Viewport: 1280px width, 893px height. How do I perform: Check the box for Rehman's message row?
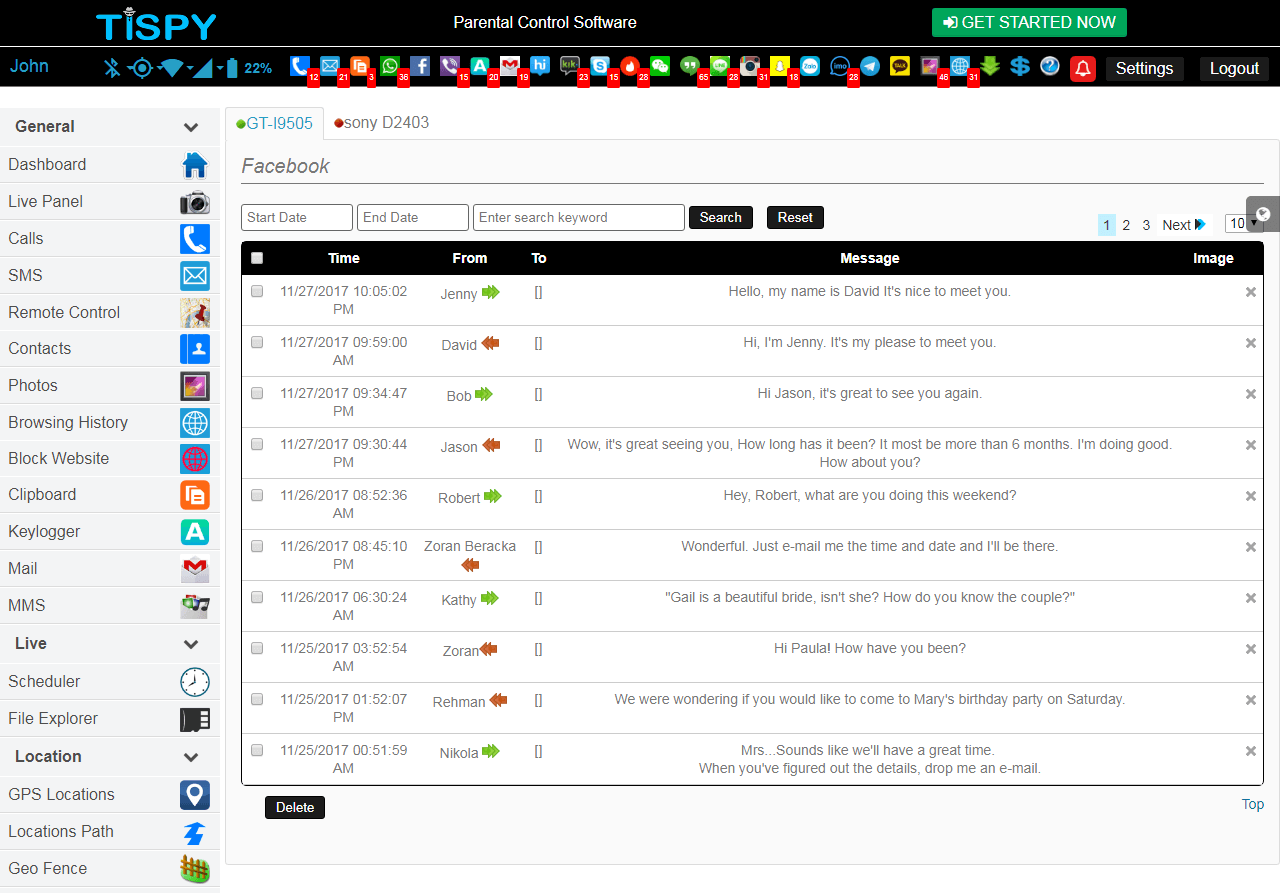tap(257, 699)
